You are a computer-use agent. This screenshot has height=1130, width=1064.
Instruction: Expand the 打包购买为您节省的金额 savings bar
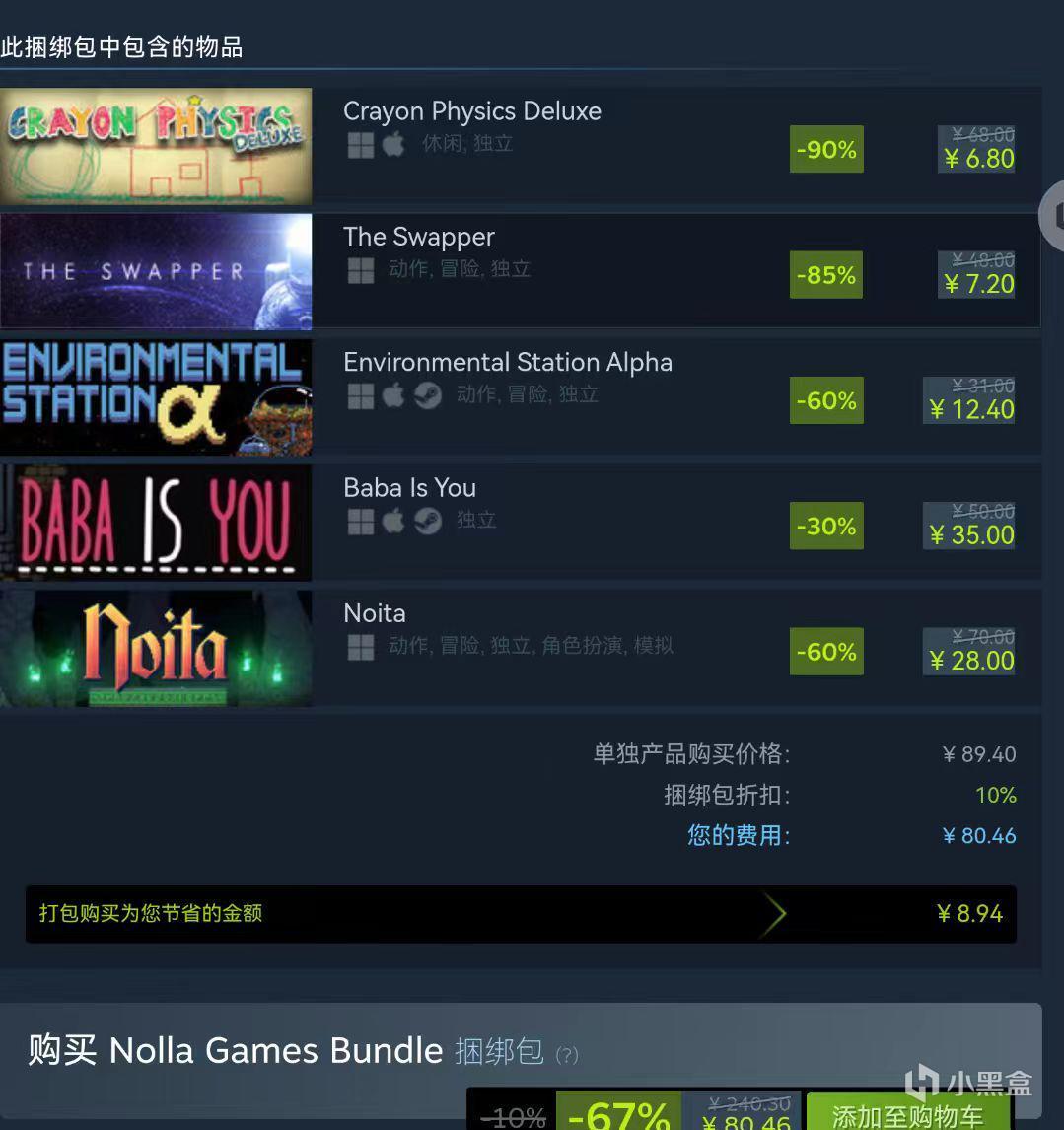521,914
